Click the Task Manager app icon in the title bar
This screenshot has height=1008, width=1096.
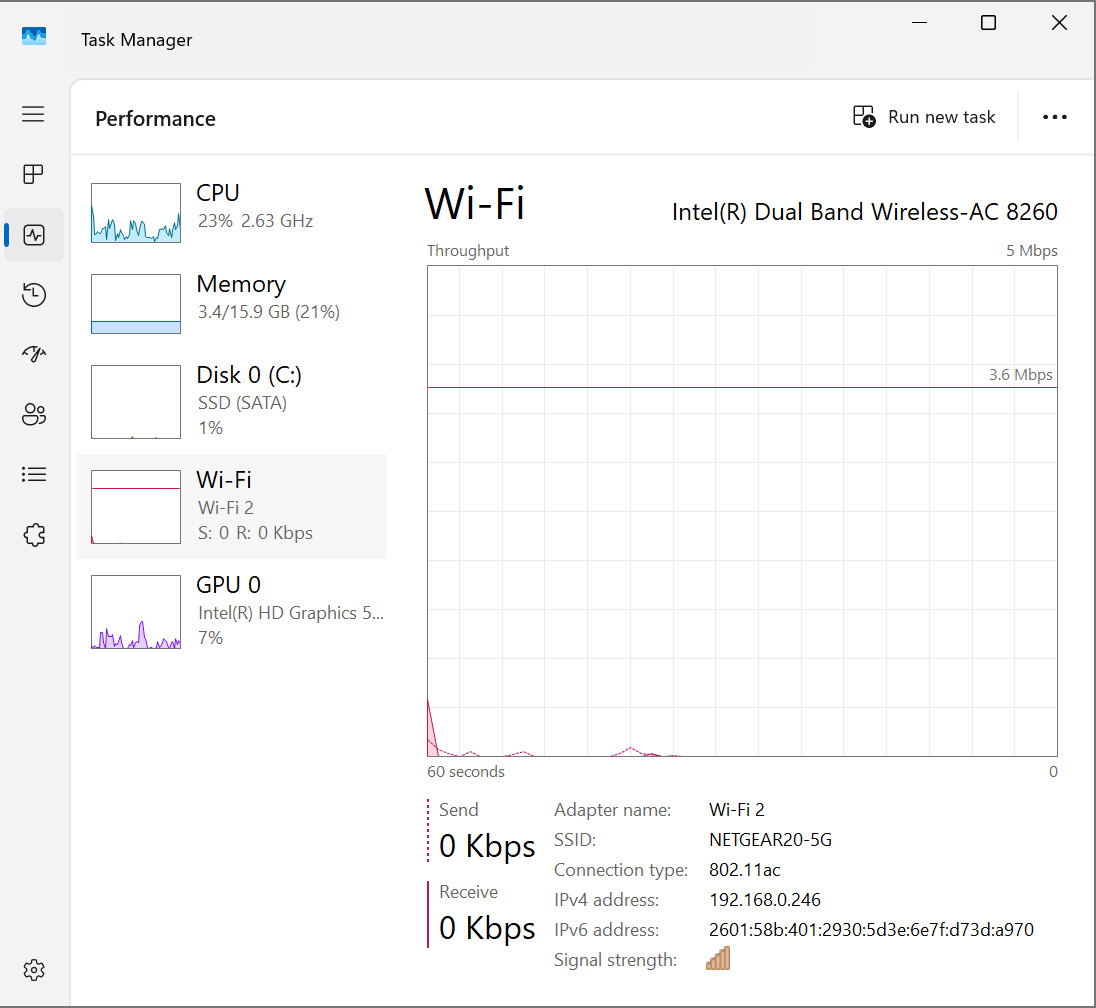tap(34, 36)
